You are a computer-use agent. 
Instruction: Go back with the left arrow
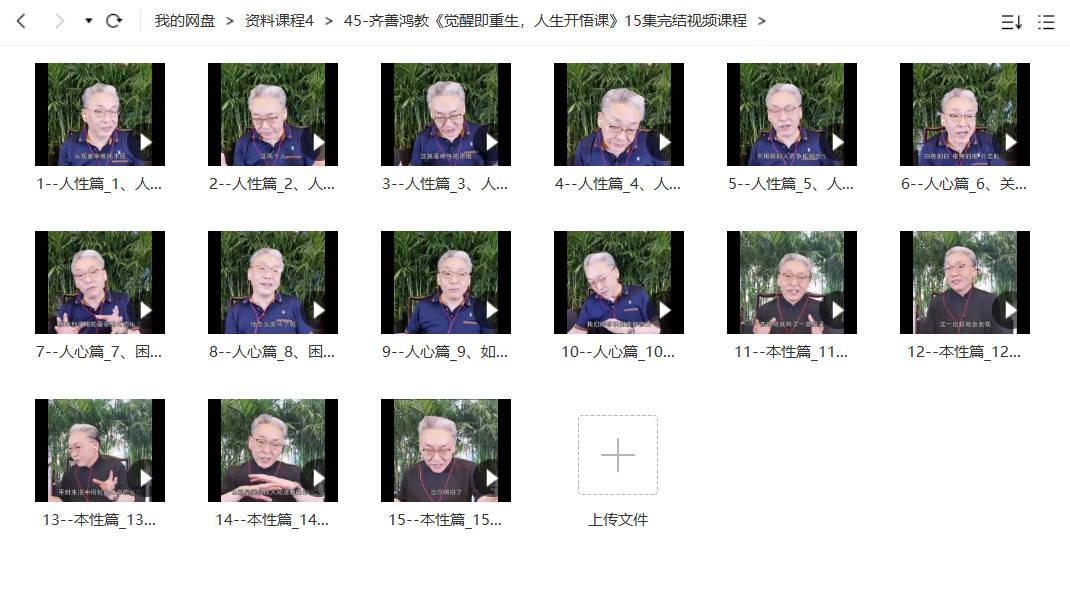tap(21, 21)
